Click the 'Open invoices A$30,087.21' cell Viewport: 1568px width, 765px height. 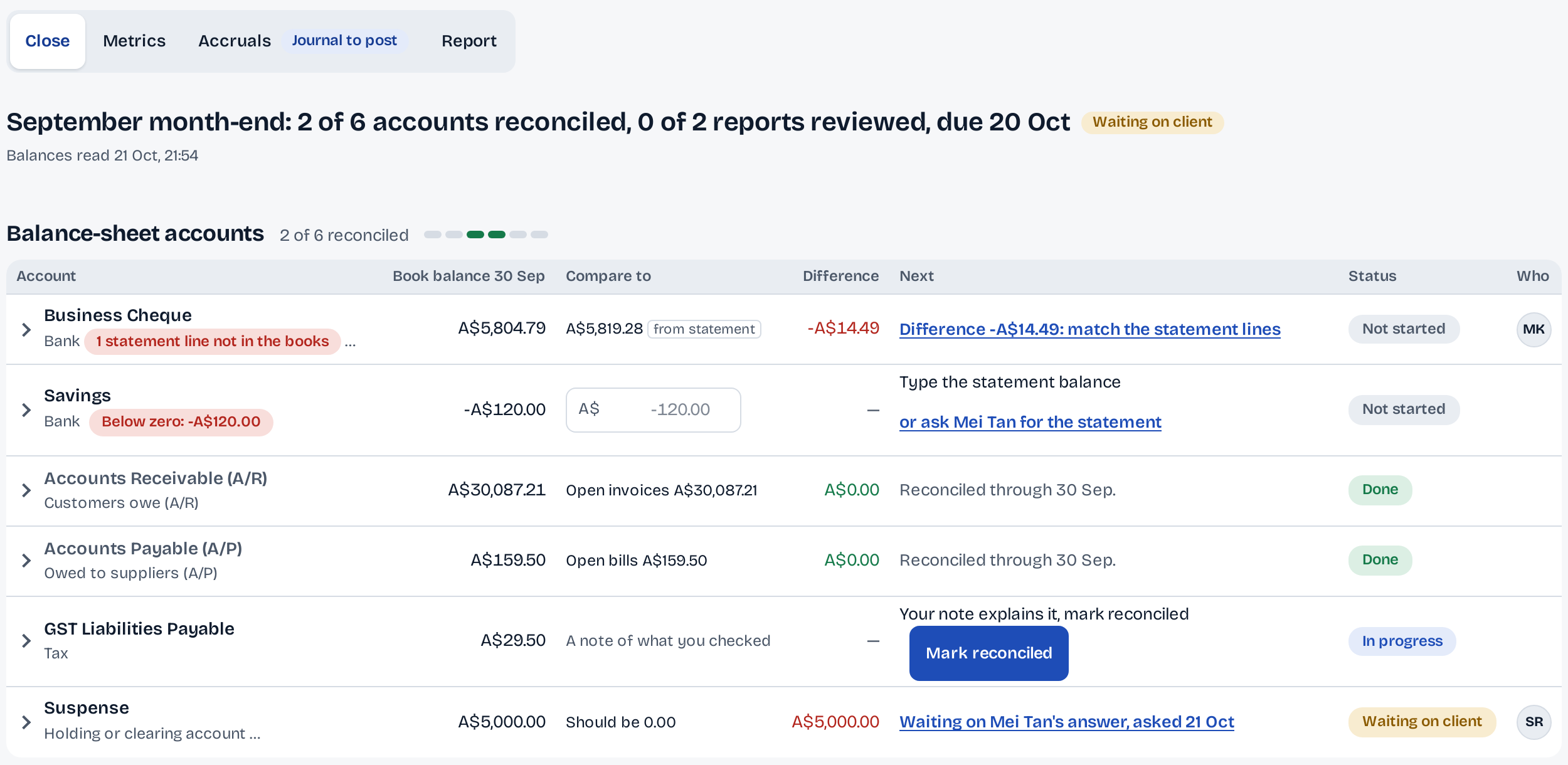662,490
